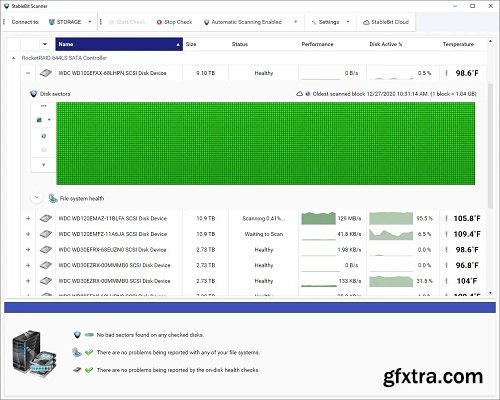This screenshot has height=400, width=500.
Task: Click the Scanning 0.41% status cell
Action: (x=263, y=219)
